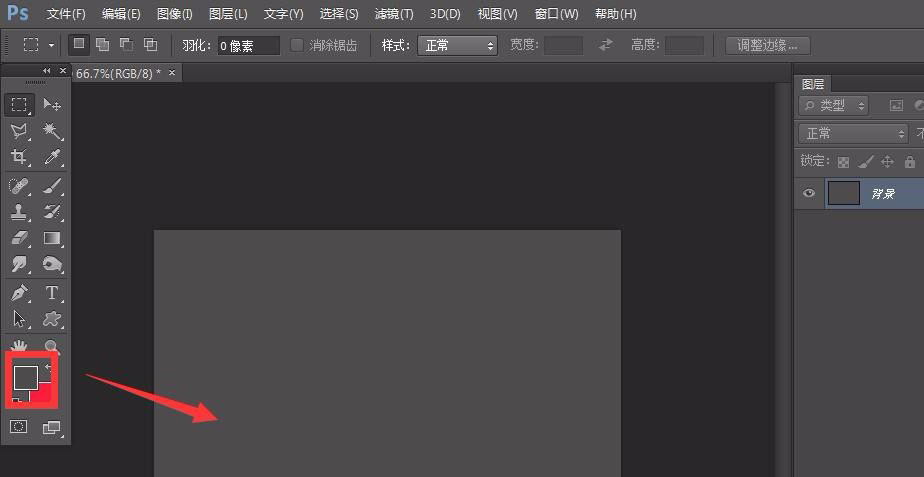Select the Smudge finger tool

pyautogui.click(x=19, y=264)
